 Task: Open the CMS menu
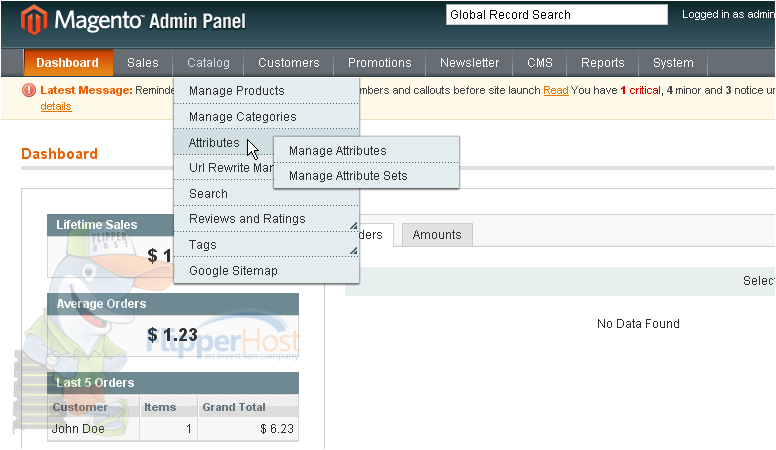point(539,63)
